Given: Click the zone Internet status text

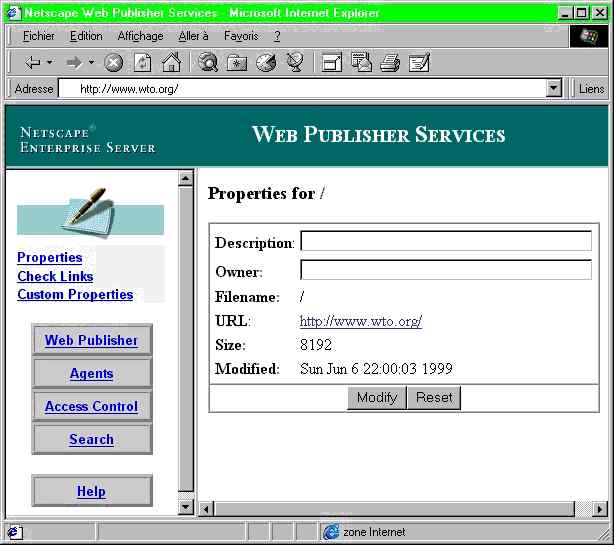Looking at the screenshot, I should pyautogui.click(x=374, y=532).
